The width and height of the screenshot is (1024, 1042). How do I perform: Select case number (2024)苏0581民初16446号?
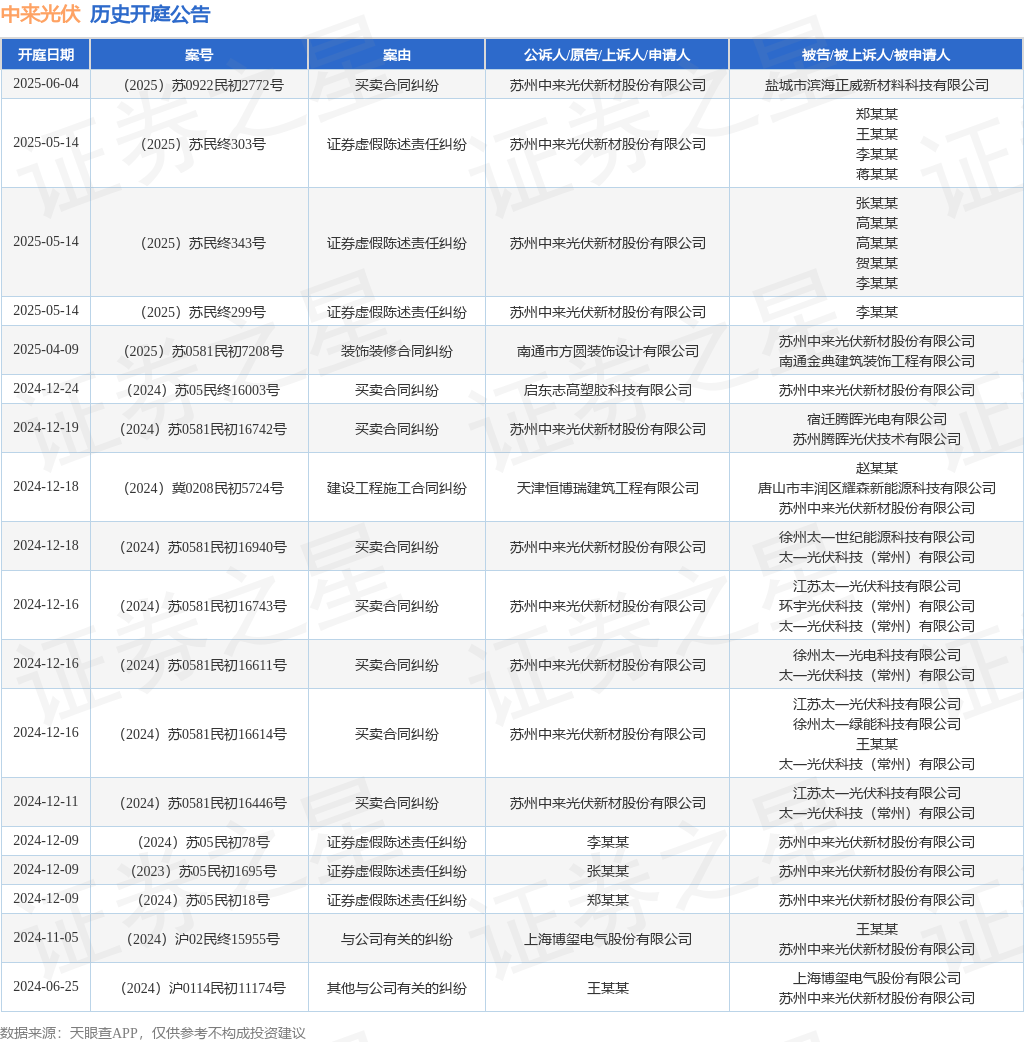[x=199, y=804]
